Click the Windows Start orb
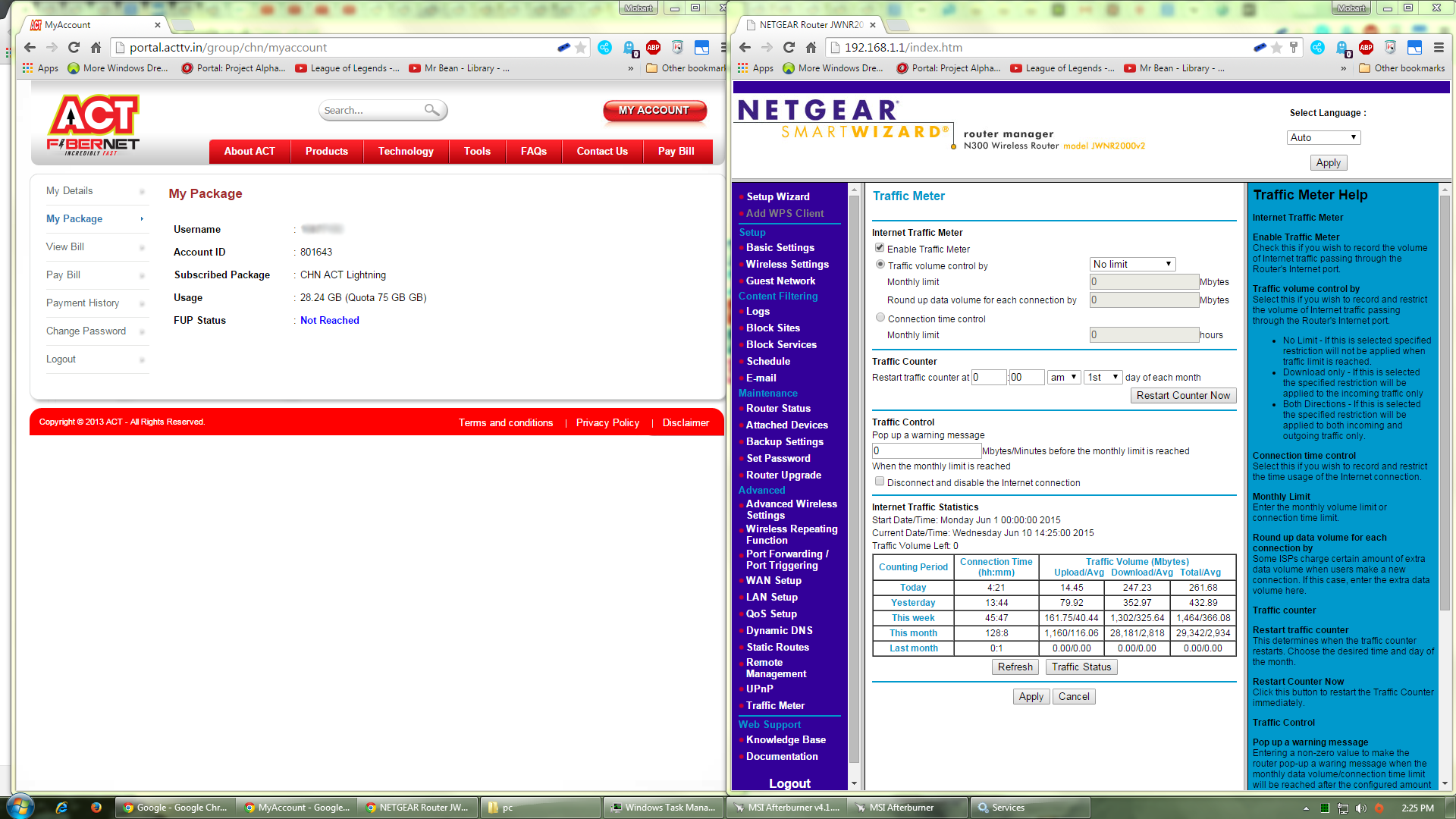Screen dimensions: 1456x819 [20, 807]
